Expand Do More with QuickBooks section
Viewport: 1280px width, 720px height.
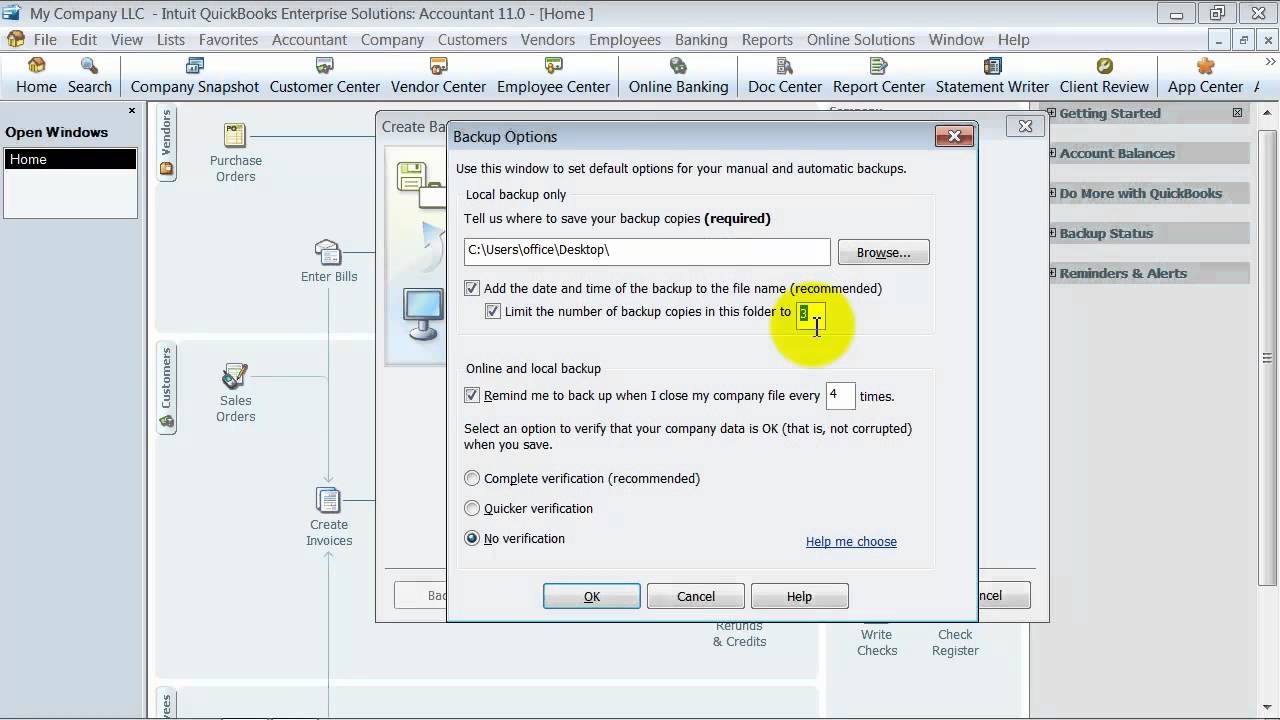1052,193
